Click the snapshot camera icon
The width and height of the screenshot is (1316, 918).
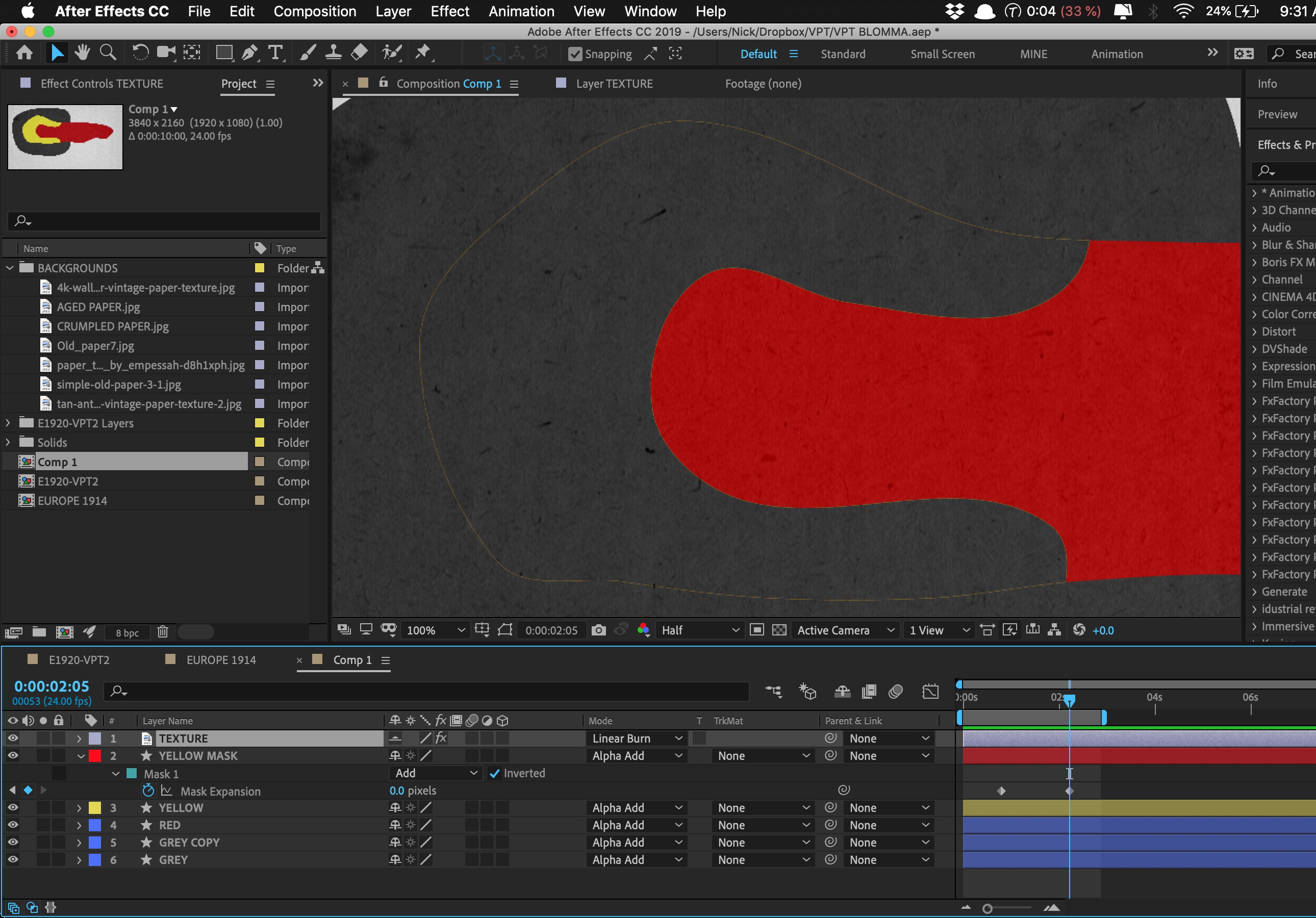click(598, 630)
